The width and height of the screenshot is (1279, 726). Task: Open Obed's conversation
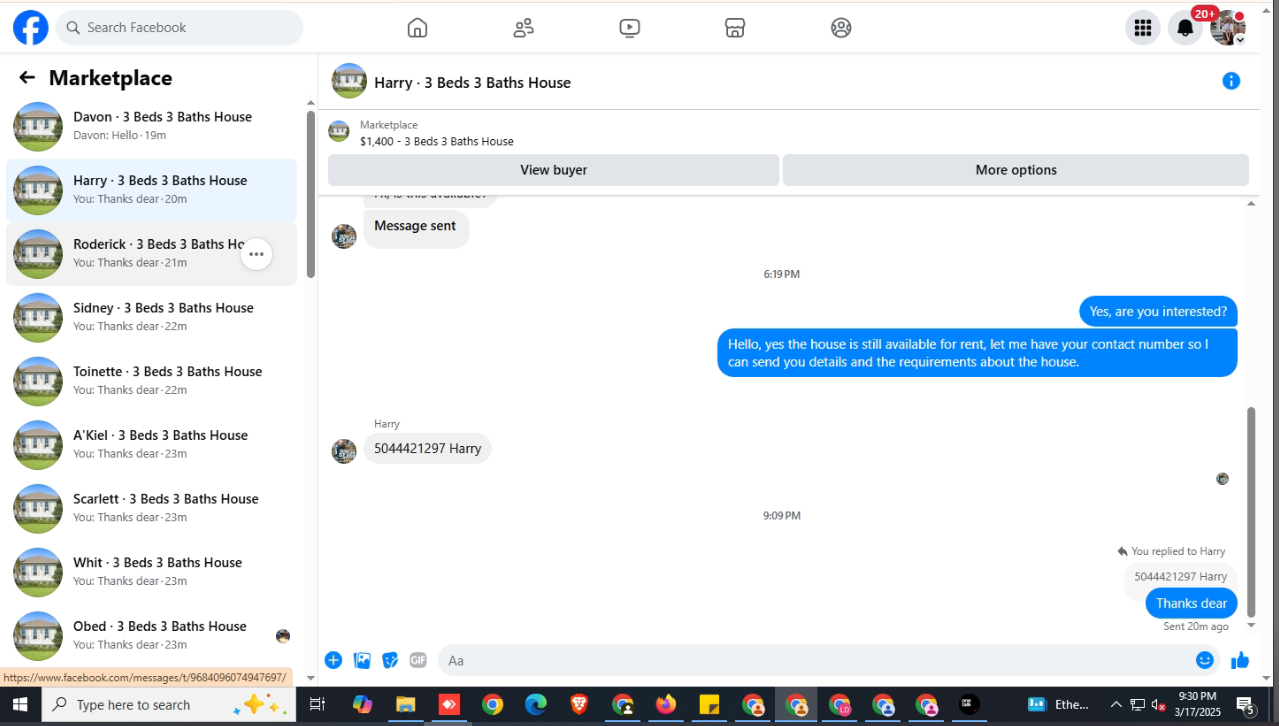point(152,636)
